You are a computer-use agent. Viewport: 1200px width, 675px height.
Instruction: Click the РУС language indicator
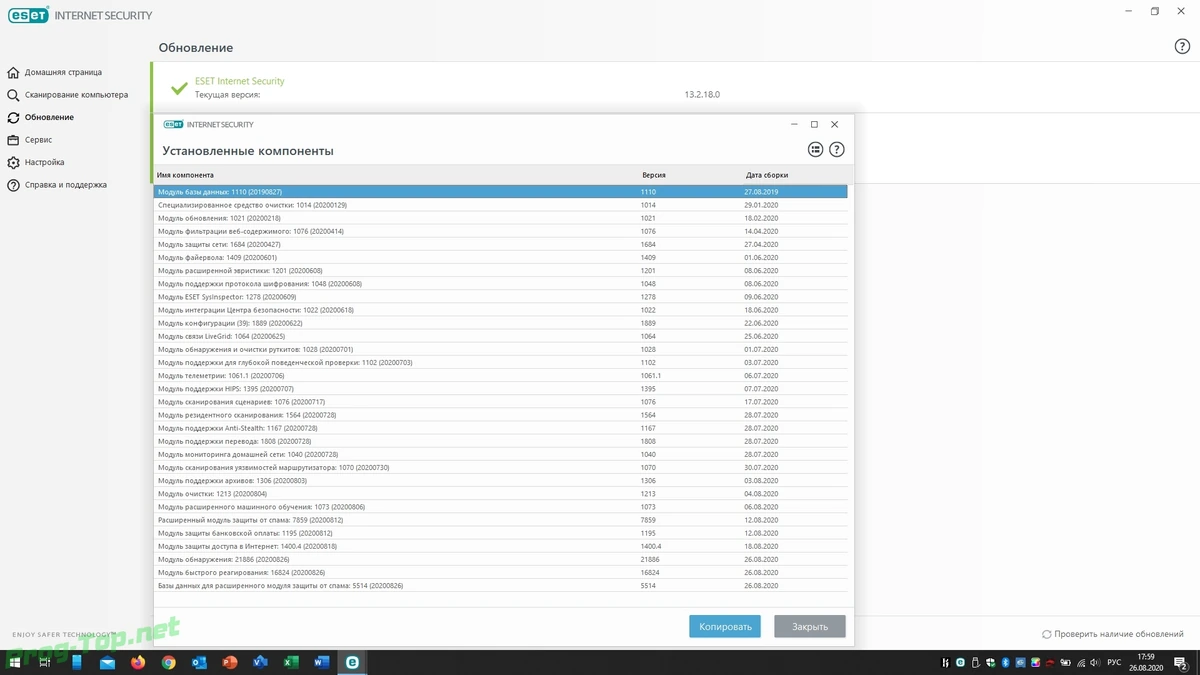1114,662
